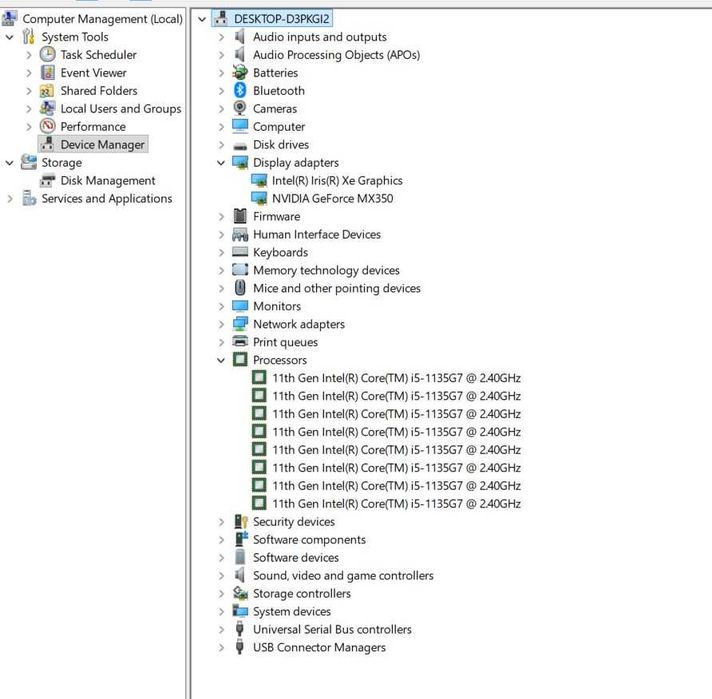712x699 pixels.
Task: Click the NVIDIA GeForce MX350 adapter icon
Action: [x=259, y=198]
